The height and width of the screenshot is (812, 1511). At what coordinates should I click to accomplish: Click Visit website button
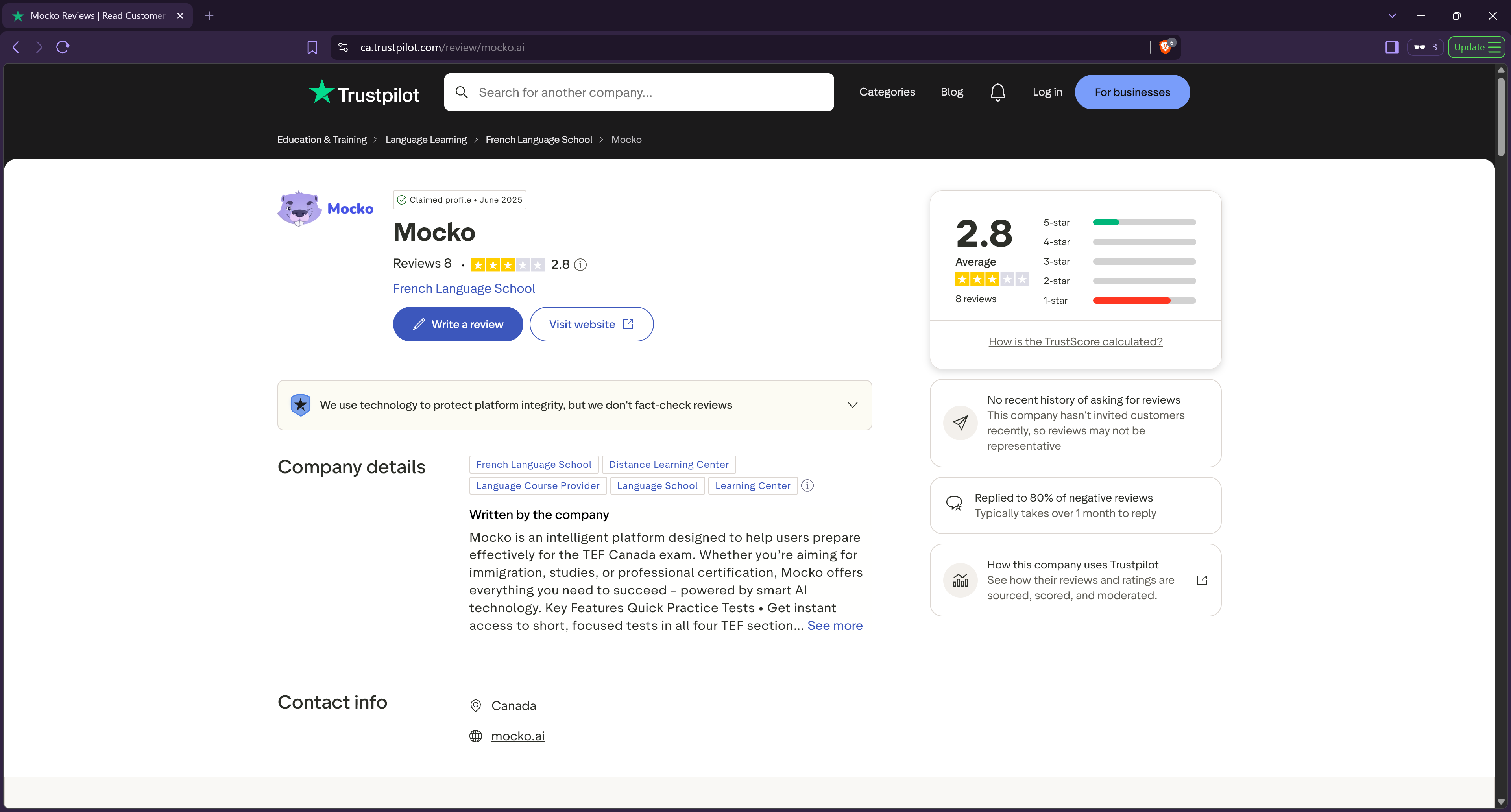click(x=591, y=324)
